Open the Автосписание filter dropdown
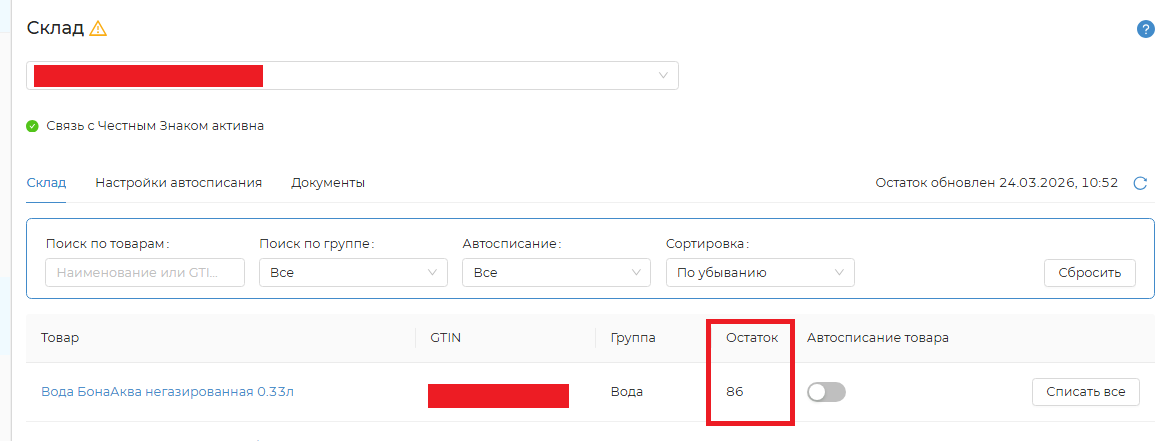Image resolution: width=1160 pixels, height=441 pixels. click(557, 272)
